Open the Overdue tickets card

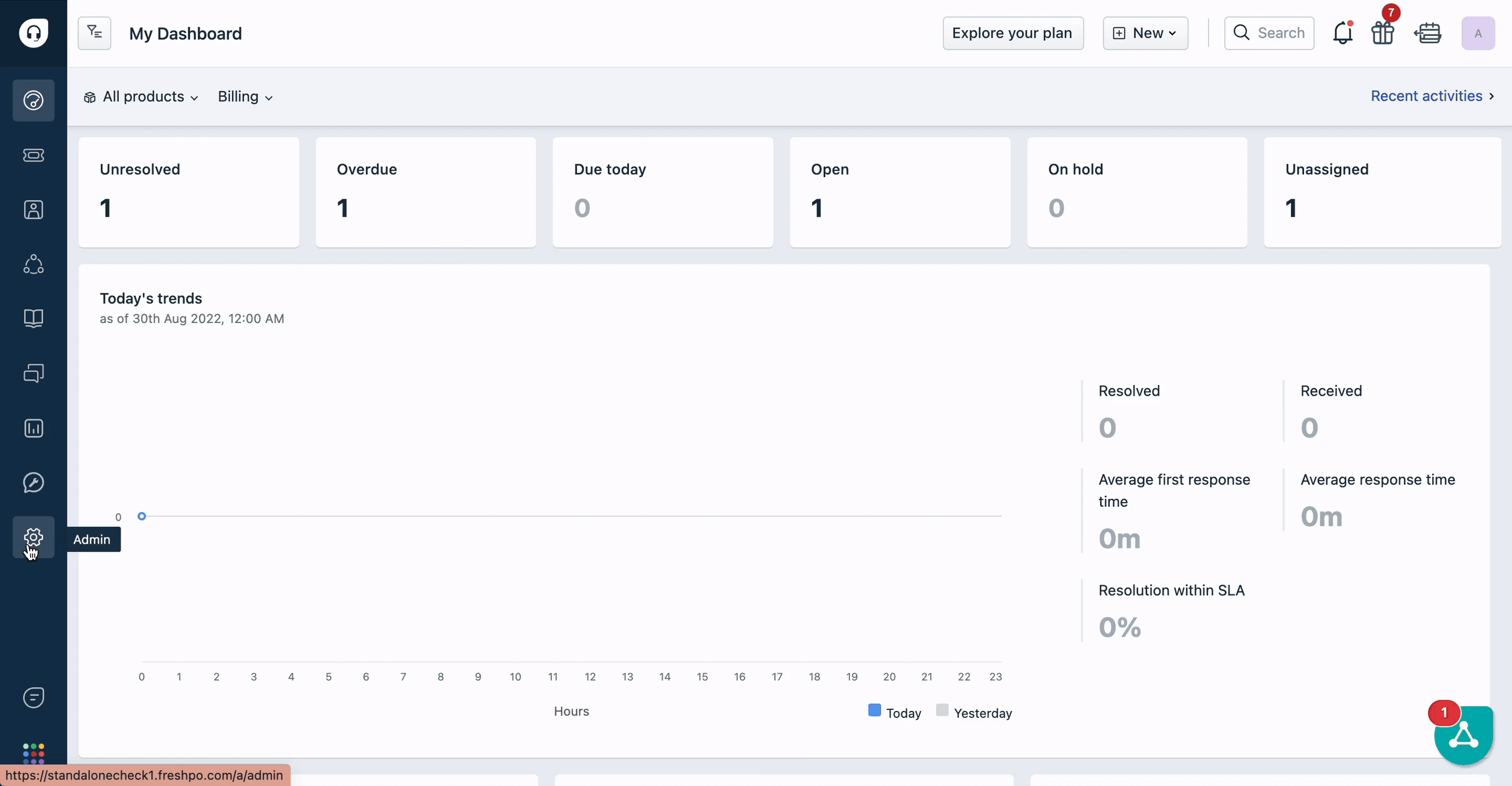pos(425,192)
